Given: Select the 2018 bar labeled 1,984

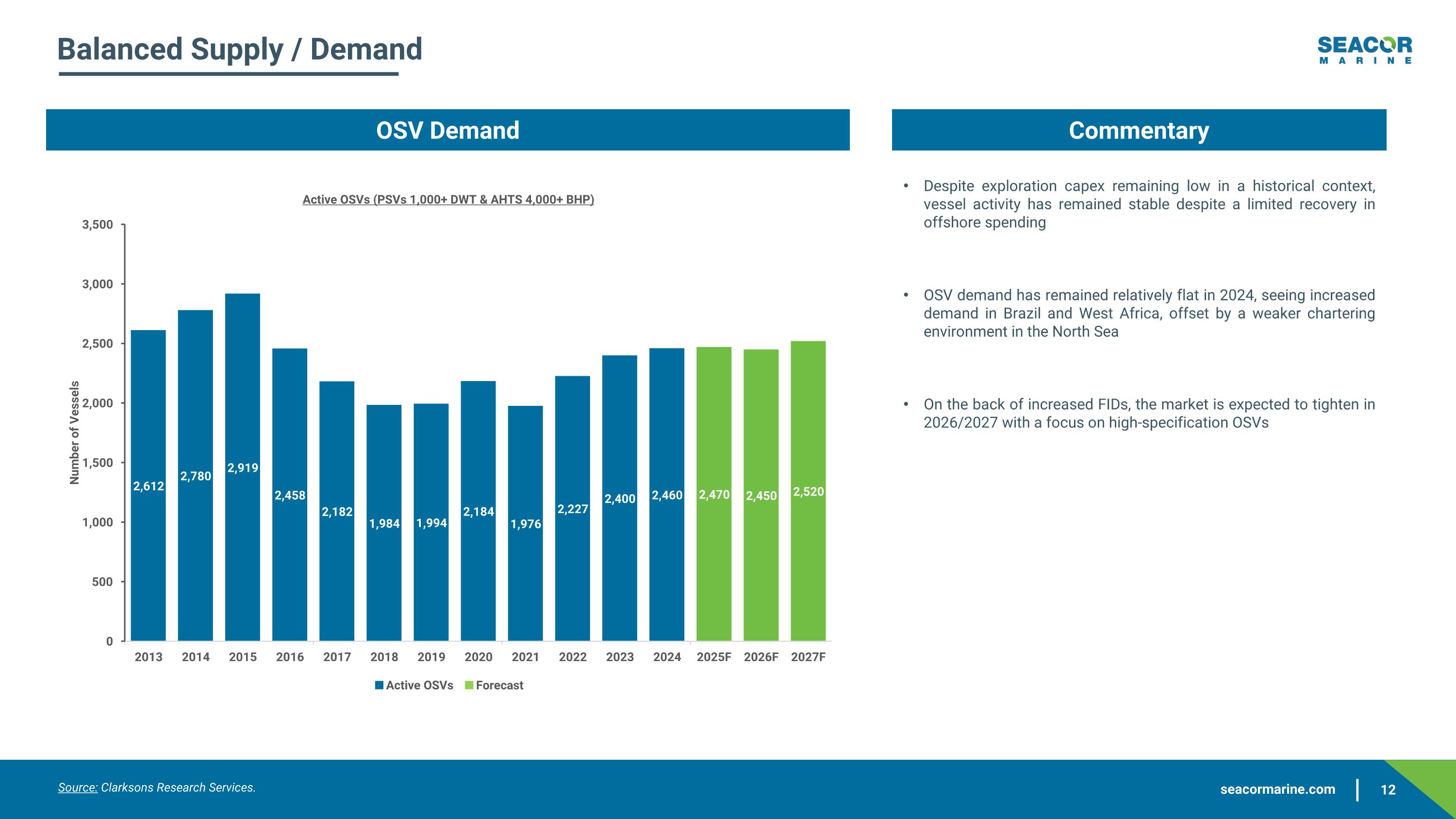Looking at the screenshot, I should pos(384,523).
